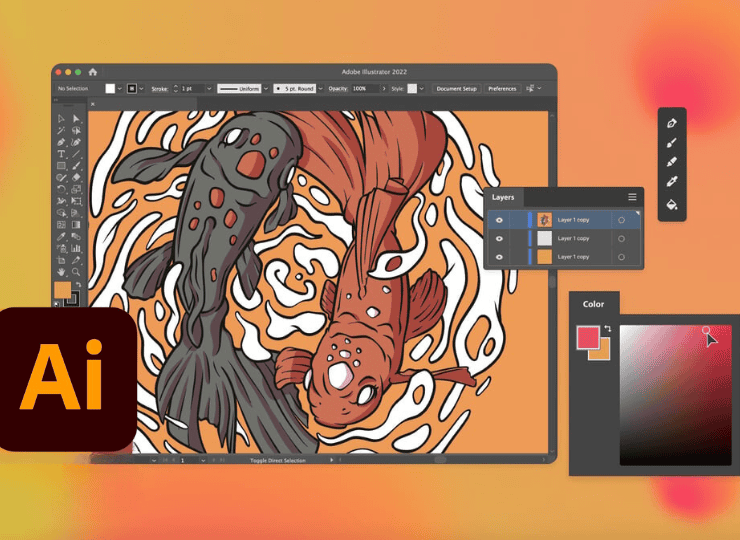Select the Gradient tool
740x540 pixels.
pyautogui.click(x=76, y=225)
